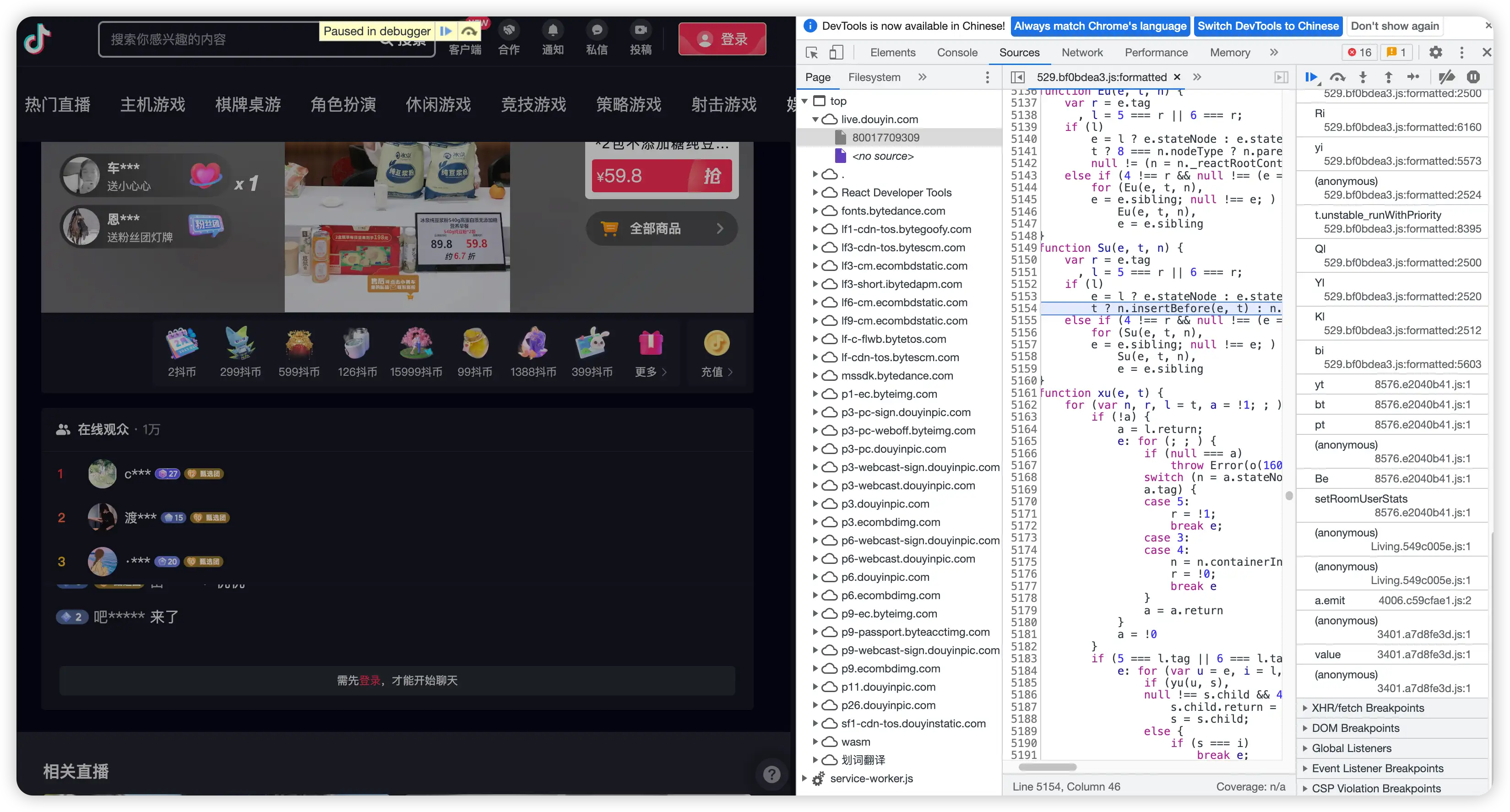This screenshot has height=812, width=1510.
Task: Activate the inspect element picker icon
Action: point(812,53)
